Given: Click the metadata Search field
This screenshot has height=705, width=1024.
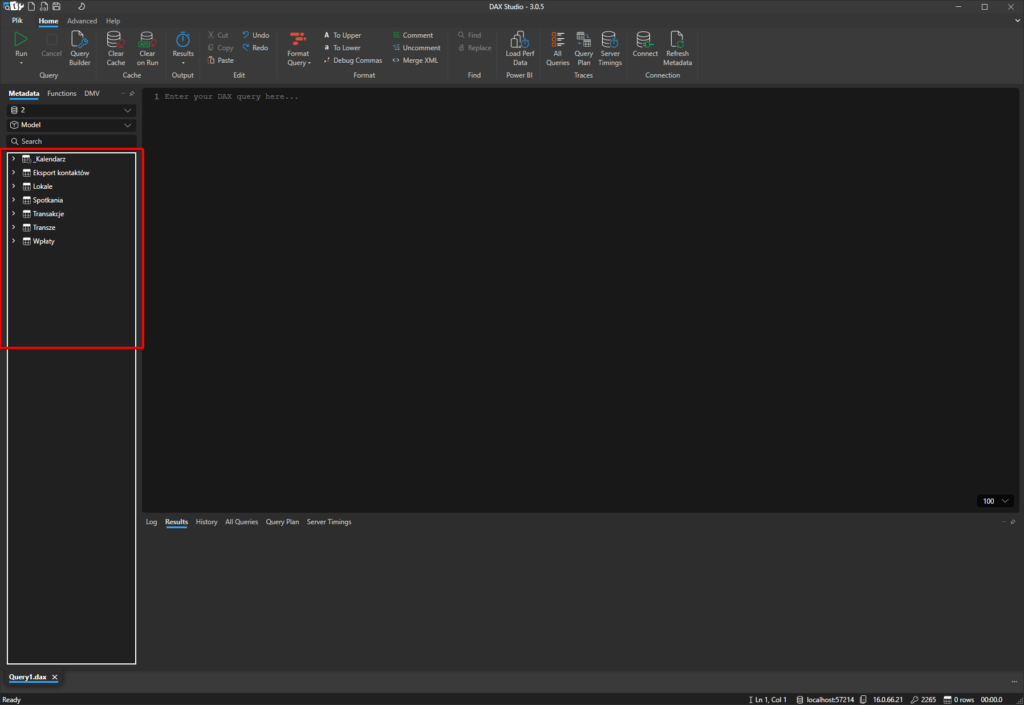Looking at the screenshot, I should pyautogui.click(x=71, y=141).
